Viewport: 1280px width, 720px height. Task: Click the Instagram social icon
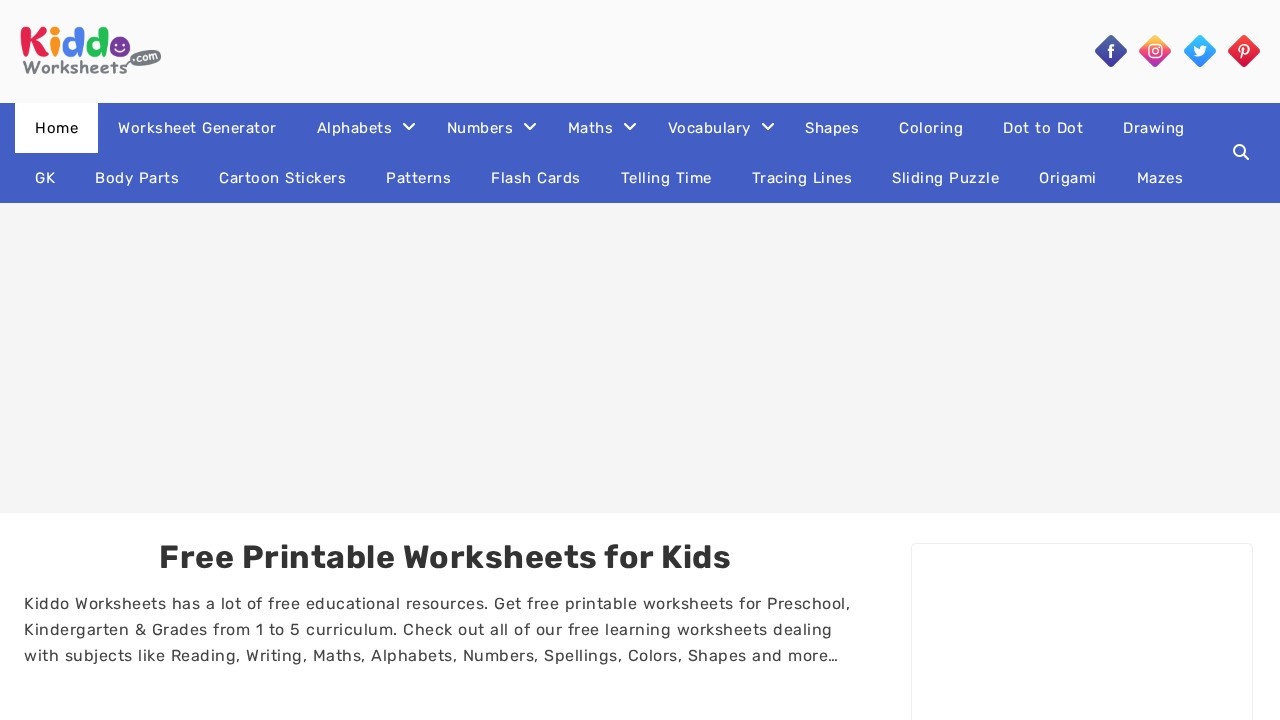[x=1155, y=51]
